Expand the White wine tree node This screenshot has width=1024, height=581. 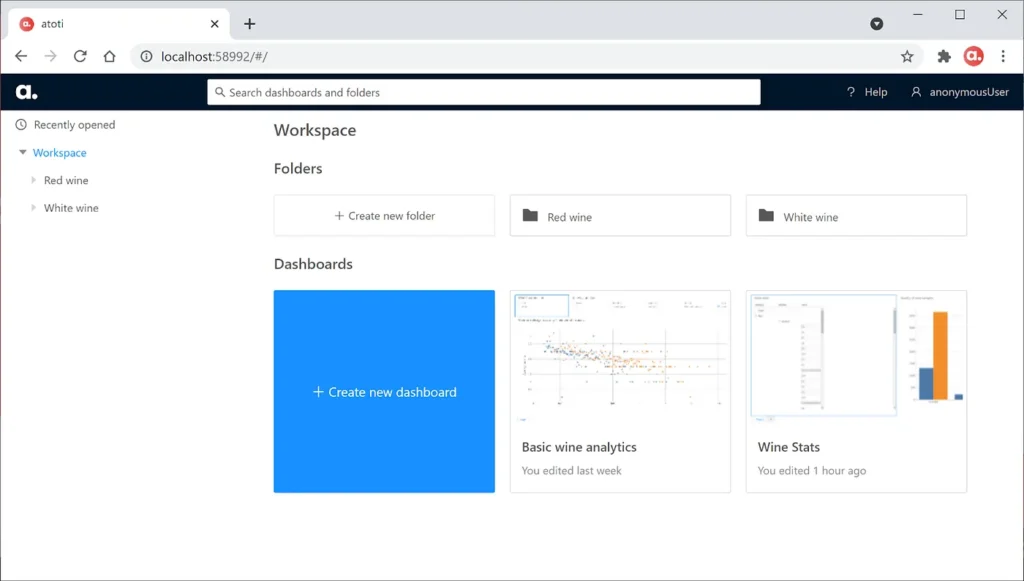[33, 208]
